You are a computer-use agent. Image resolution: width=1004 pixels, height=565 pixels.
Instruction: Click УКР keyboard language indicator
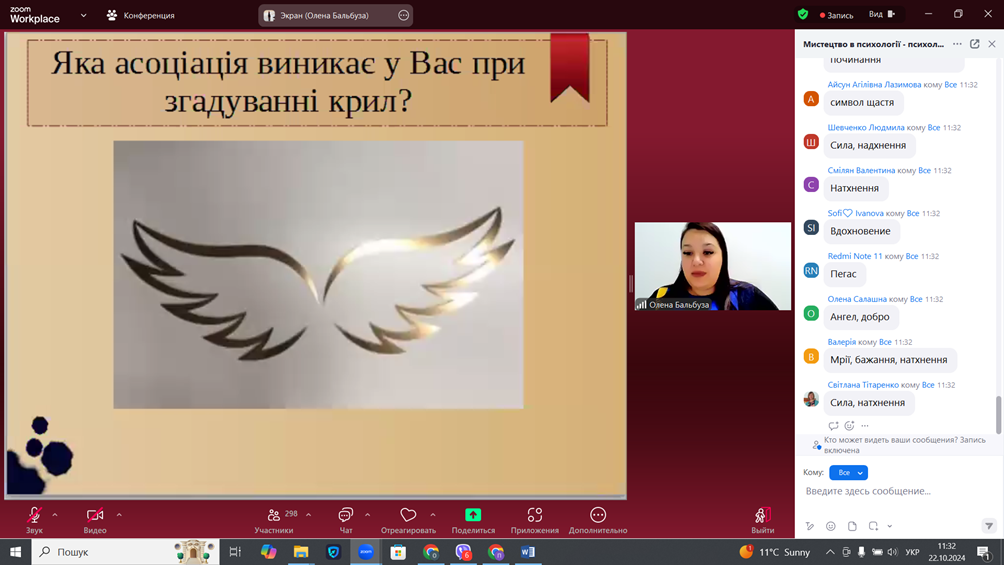[912, 552]
